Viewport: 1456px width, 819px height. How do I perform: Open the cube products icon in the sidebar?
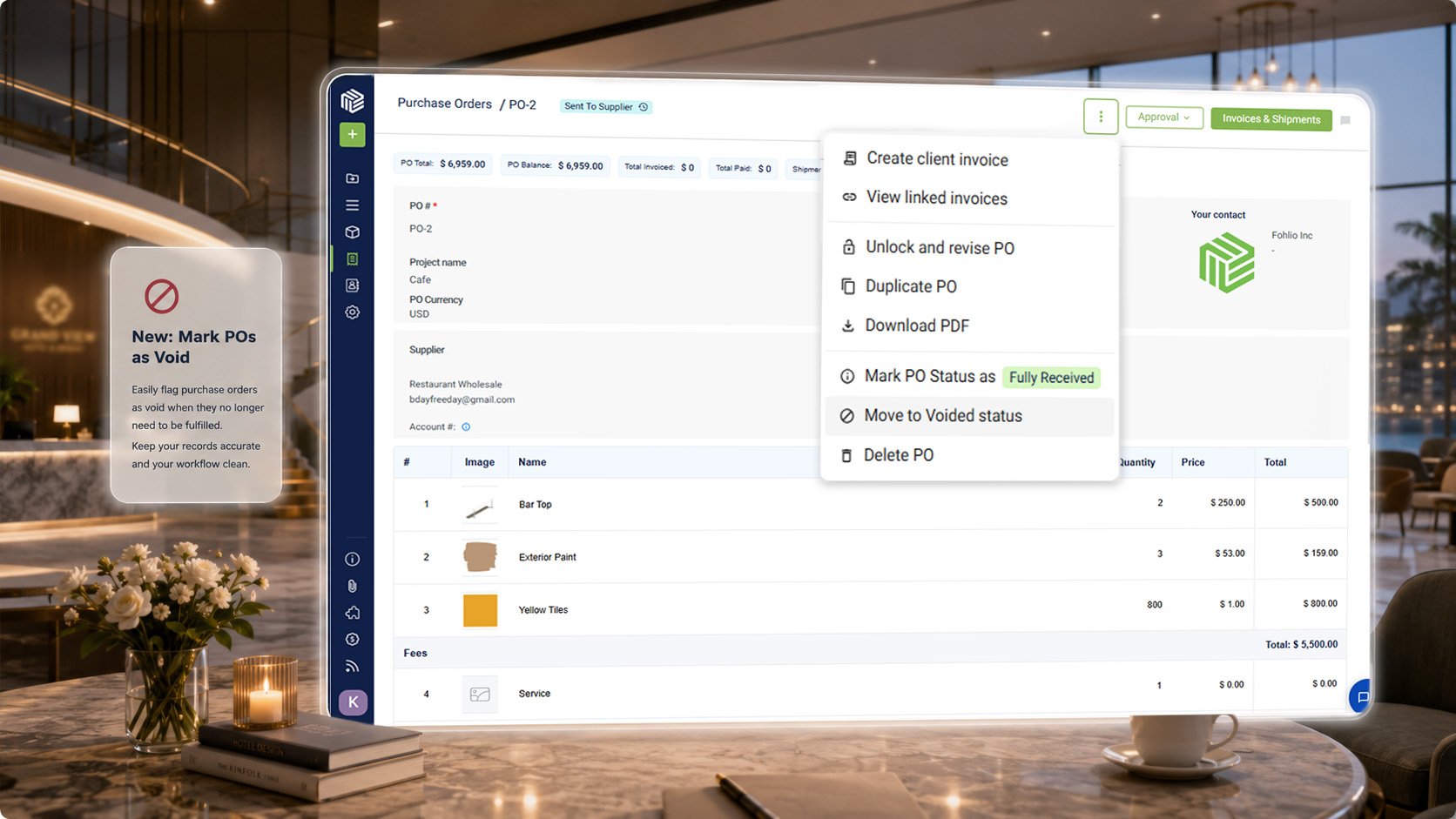tap(352, 232)
